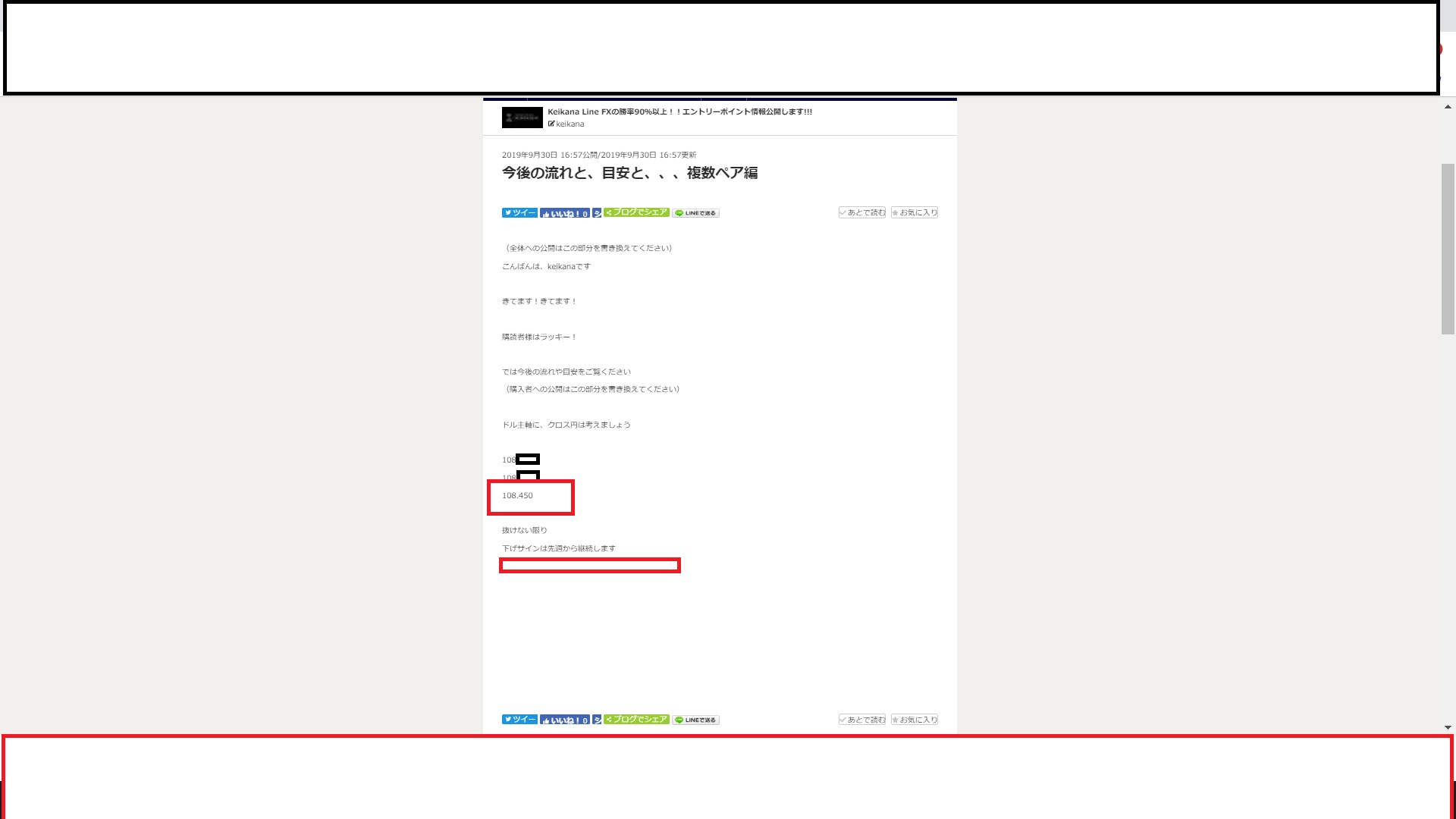Screen dimensions: 1456x819
Task: Open the keikana author profile link
Action: 570,124
